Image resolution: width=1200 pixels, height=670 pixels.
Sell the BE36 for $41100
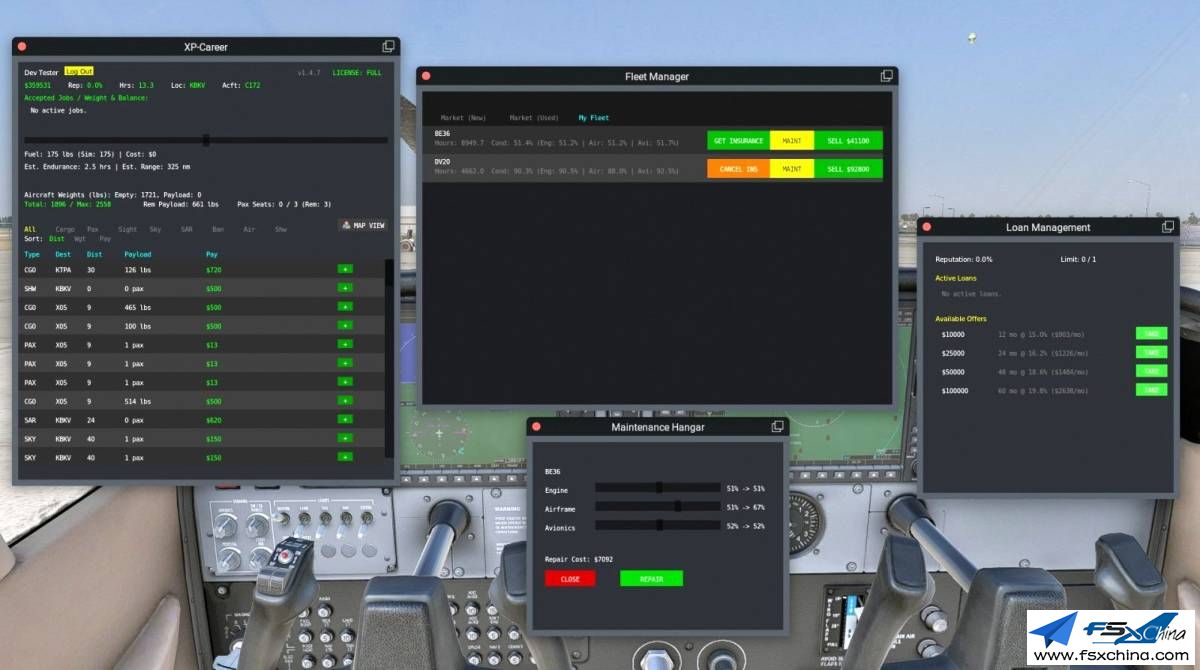[848, 141]
